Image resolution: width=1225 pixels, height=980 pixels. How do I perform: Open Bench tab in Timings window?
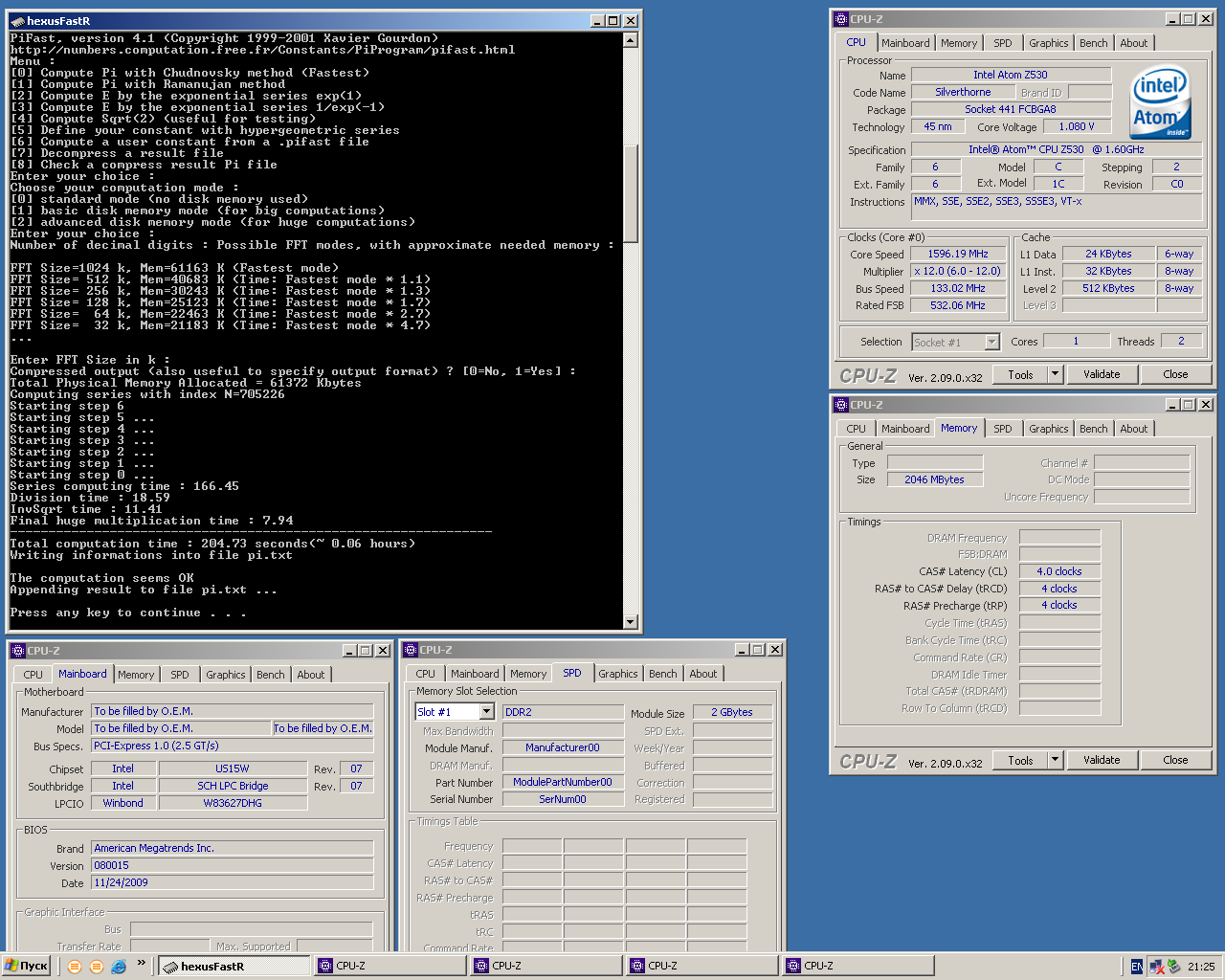[1094, 429]
